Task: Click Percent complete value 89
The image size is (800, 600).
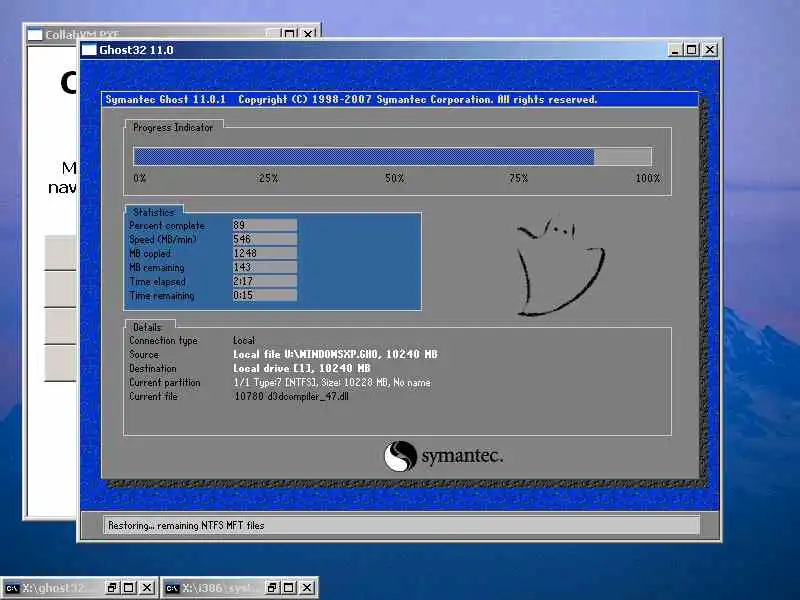Action: point(265,225)
